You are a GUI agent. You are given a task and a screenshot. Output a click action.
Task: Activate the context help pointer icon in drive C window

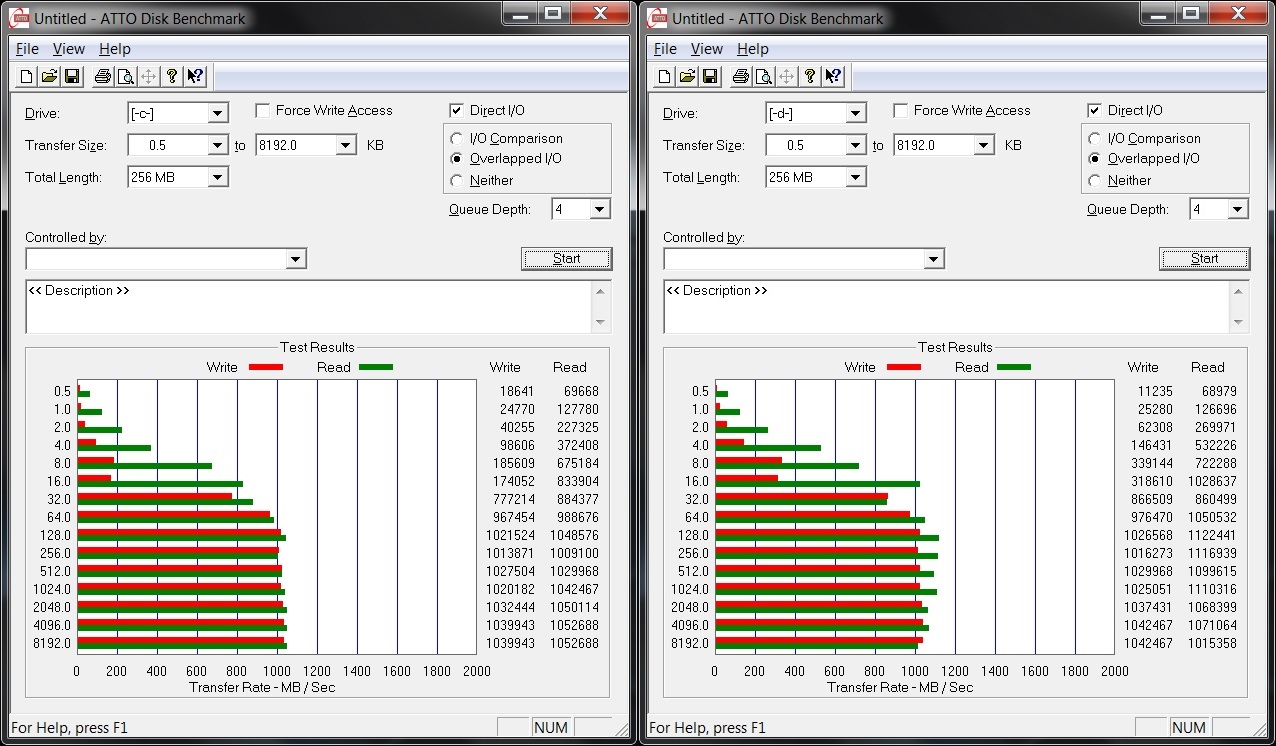coord(195,76)
